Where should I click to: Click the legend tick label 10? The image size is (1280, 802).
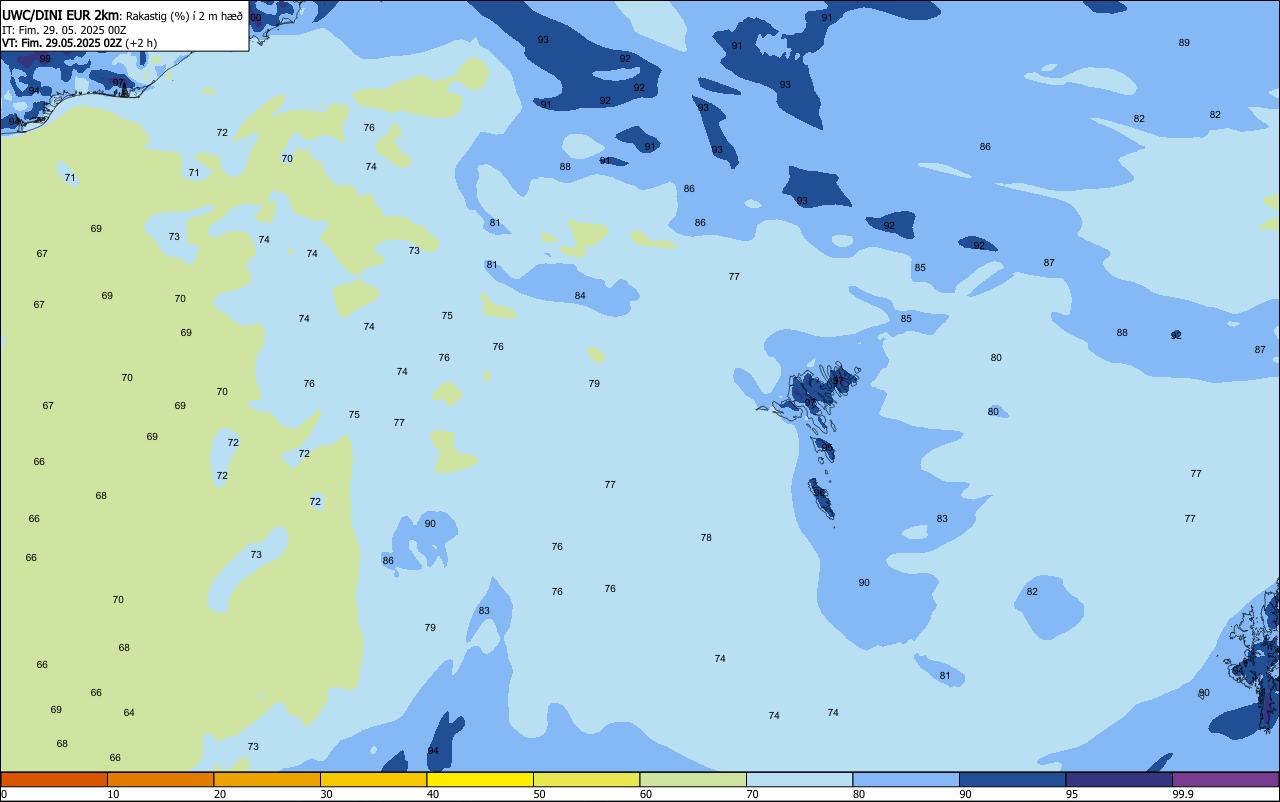click(x=113, y=794)
